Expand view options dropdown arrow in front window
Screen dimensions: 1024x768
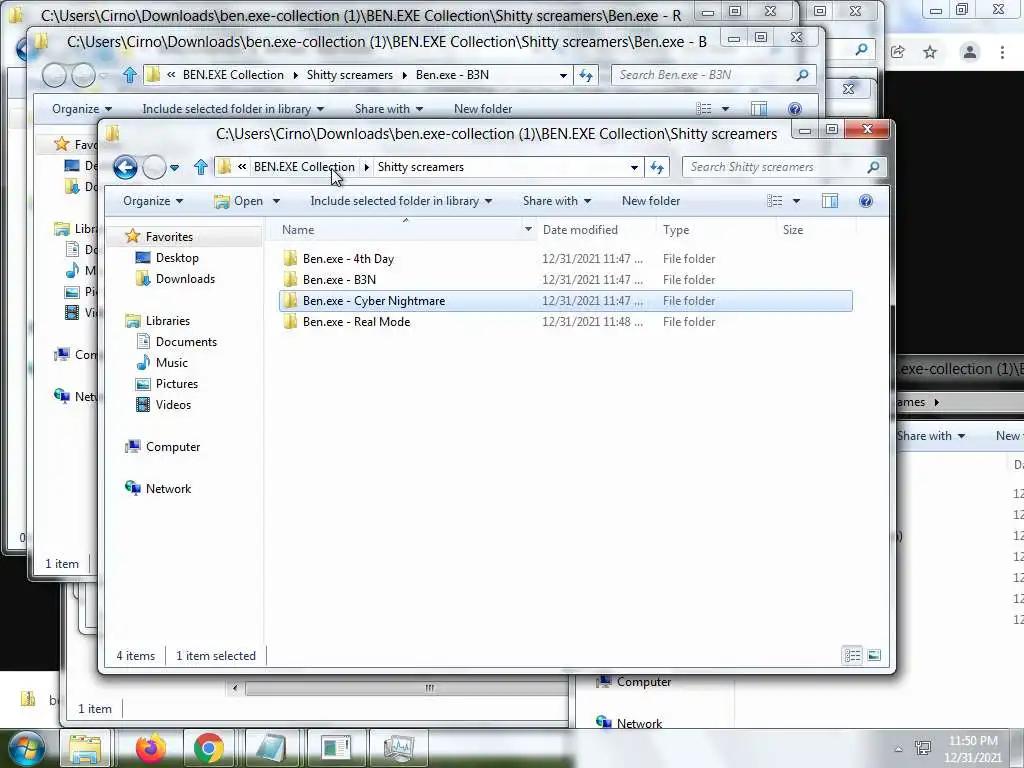click(x=796, y=201)
